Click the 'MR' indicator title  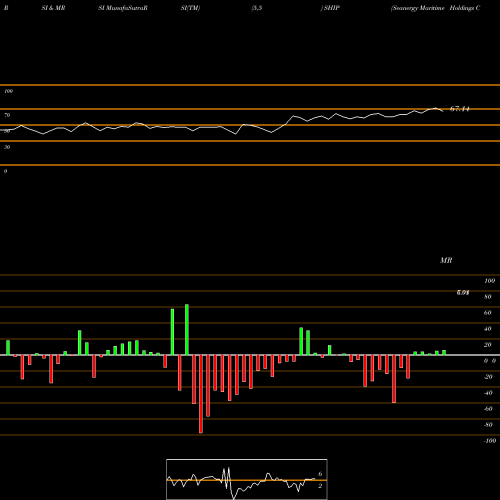446,260
